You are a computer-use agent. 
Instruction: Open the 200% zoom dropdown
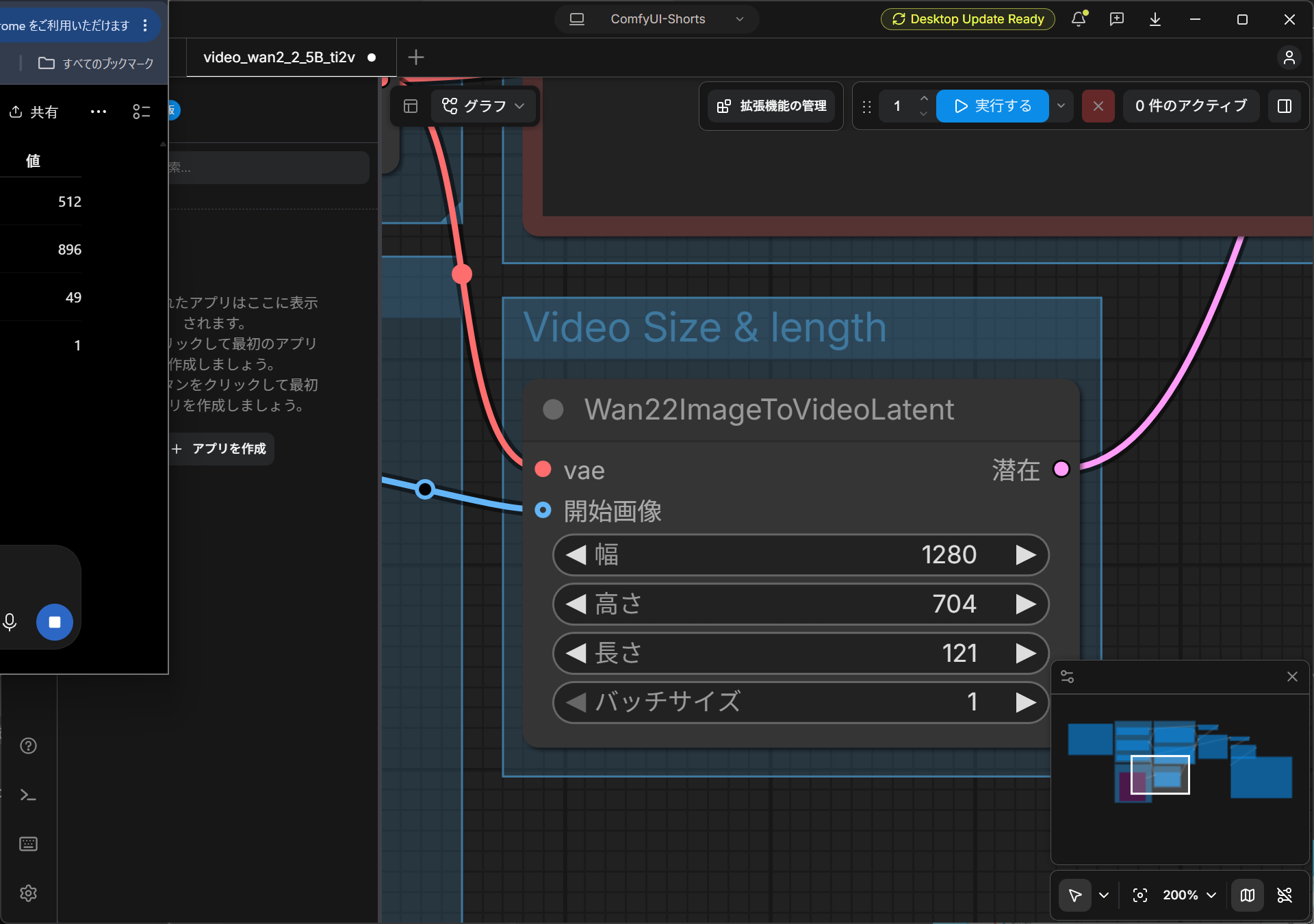tap(1190, 895)
